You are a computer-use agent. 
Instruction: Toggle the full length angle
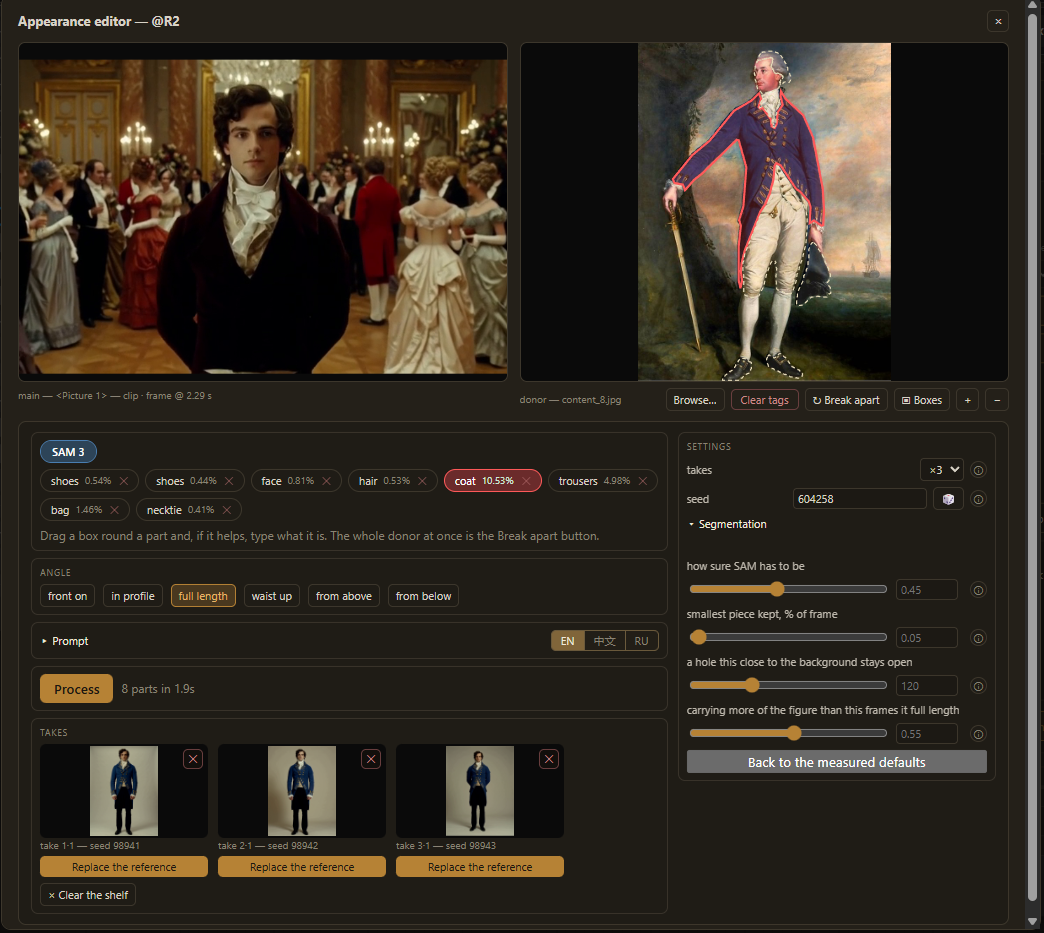(x=203, y=596)
